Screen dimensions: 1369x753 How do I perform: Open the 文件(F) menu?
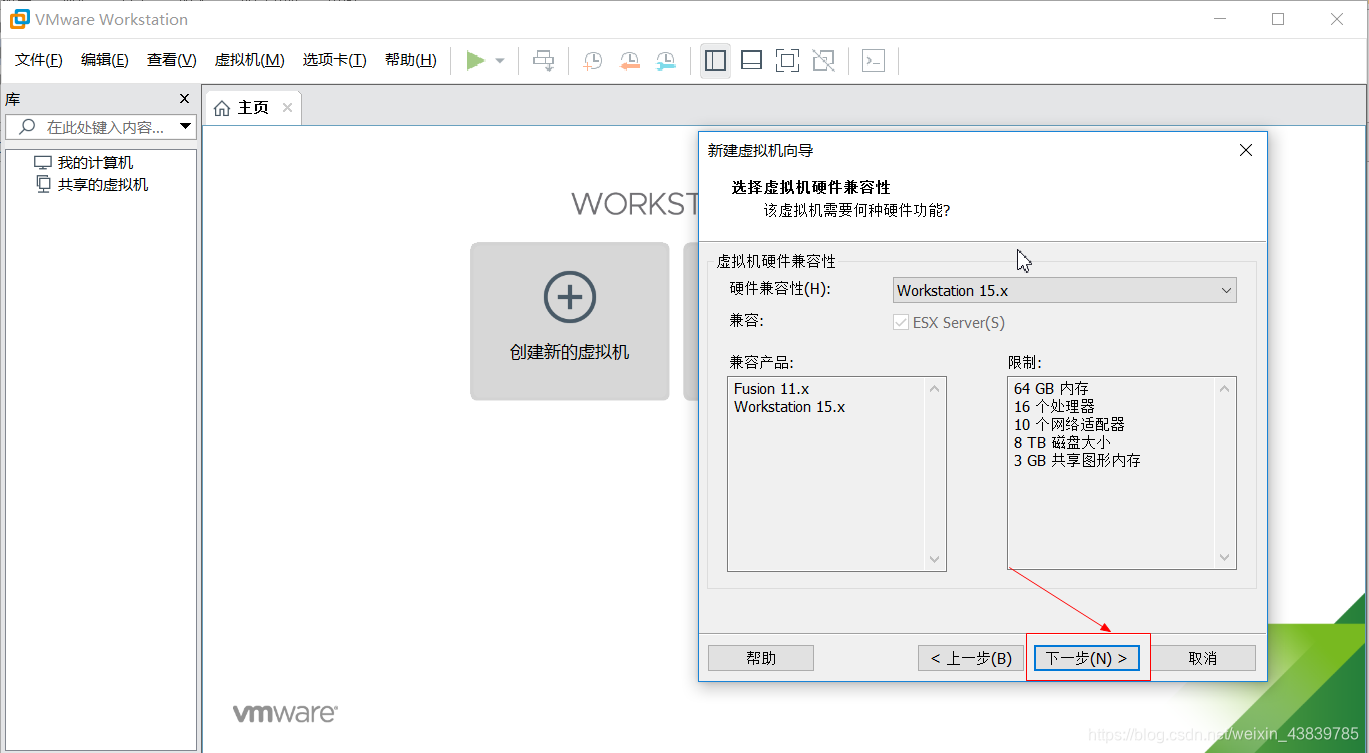click(x=39, y=60)
